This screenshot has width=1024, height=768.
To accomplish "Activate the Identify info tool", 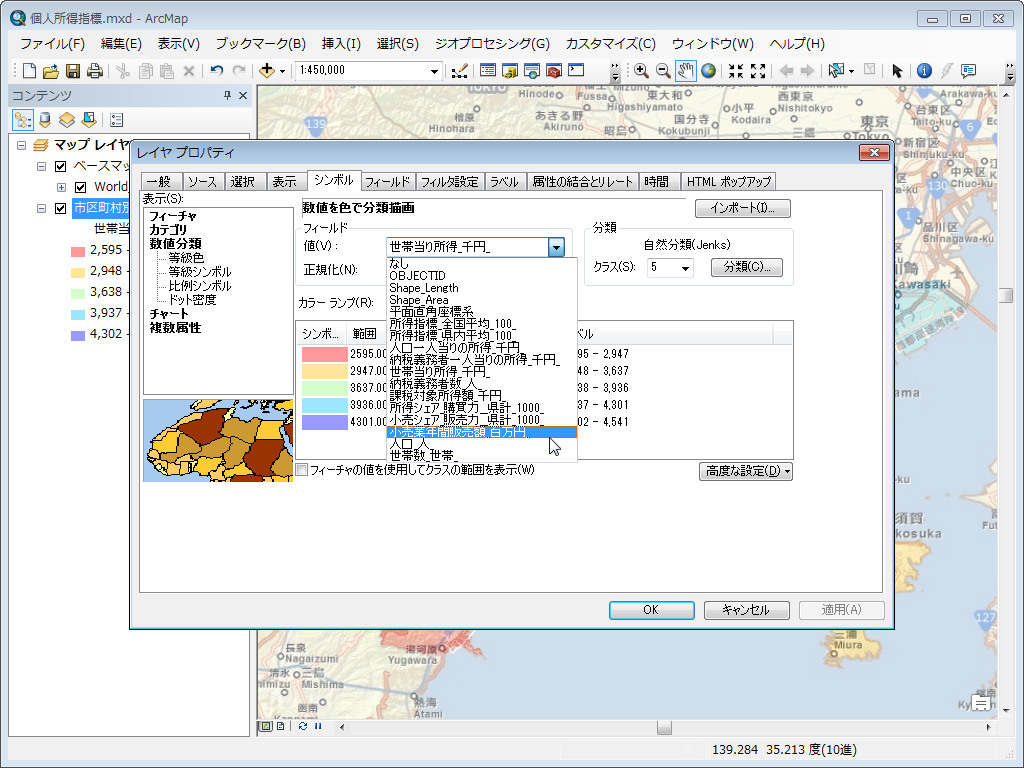I will 924,71.
